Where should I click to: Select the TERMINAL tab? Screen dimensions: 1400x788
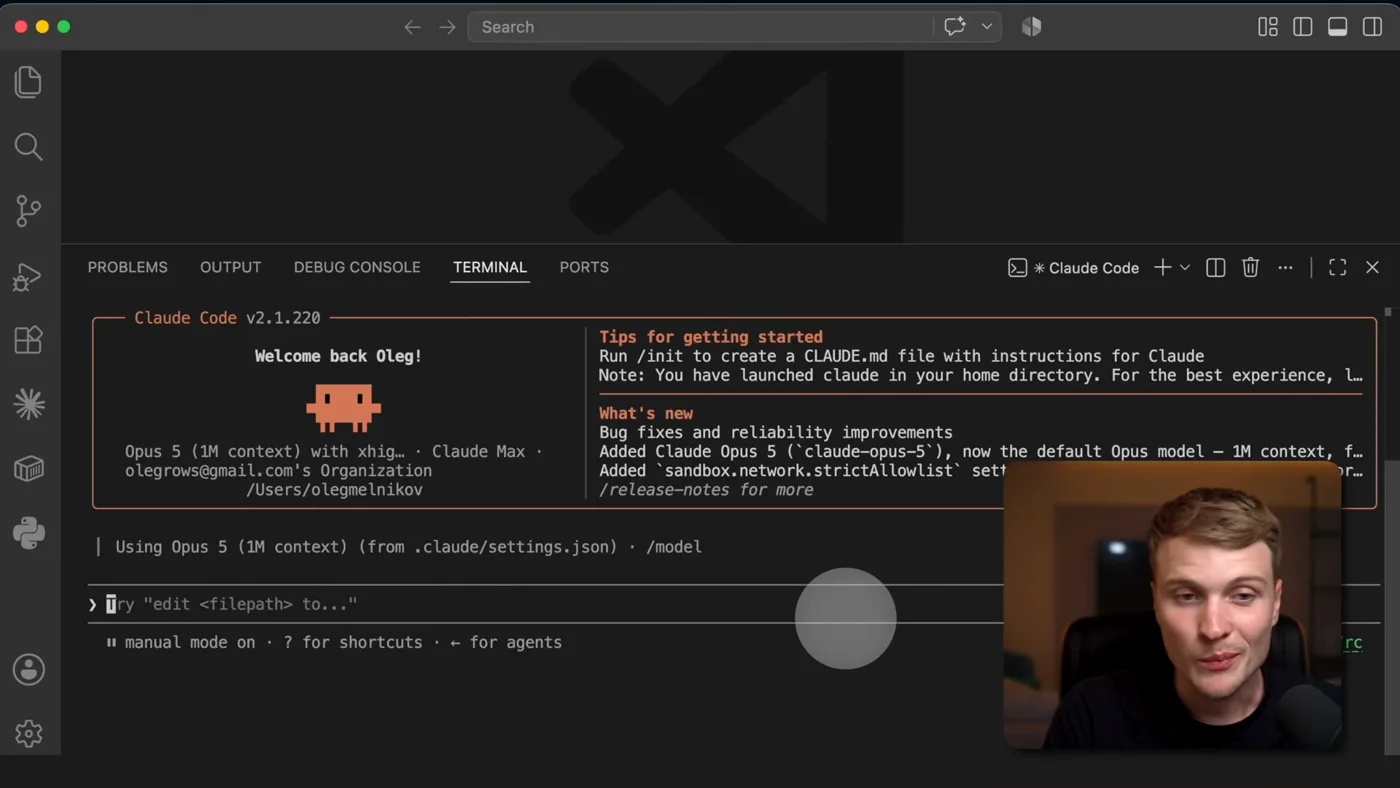pyautogui.click(x=489, y=267)
